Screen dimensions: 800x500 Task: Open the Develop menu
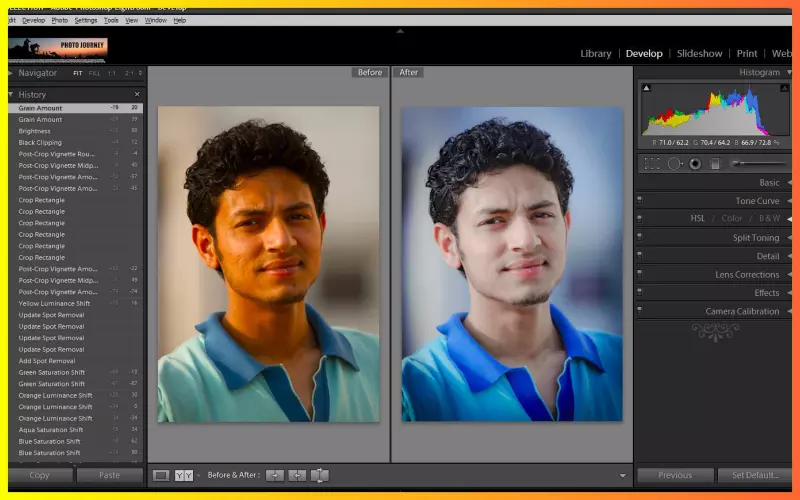(34, 20)
